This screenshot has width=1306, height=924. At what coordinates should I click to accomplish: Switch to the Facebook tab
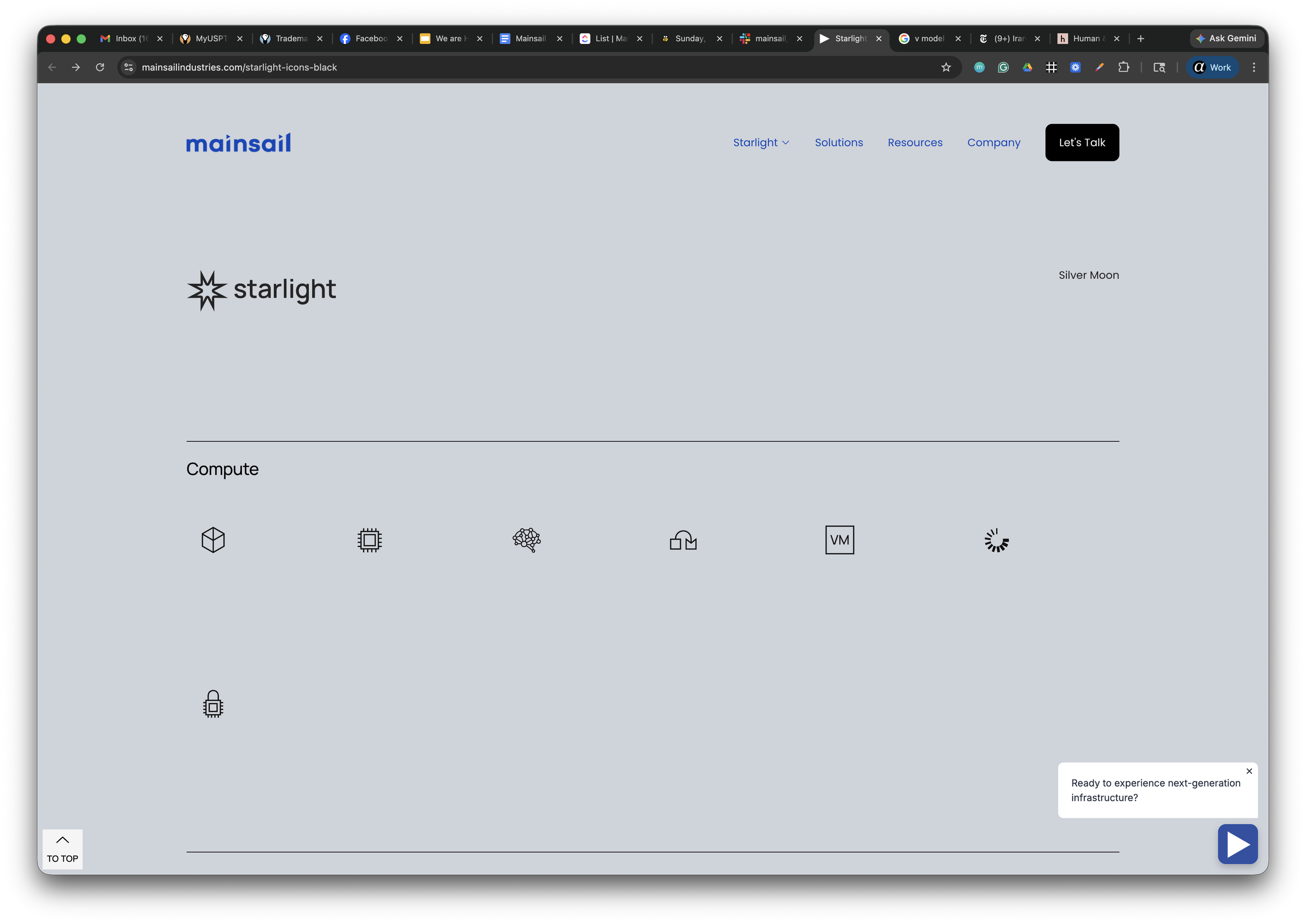click(x=371, y=39)
